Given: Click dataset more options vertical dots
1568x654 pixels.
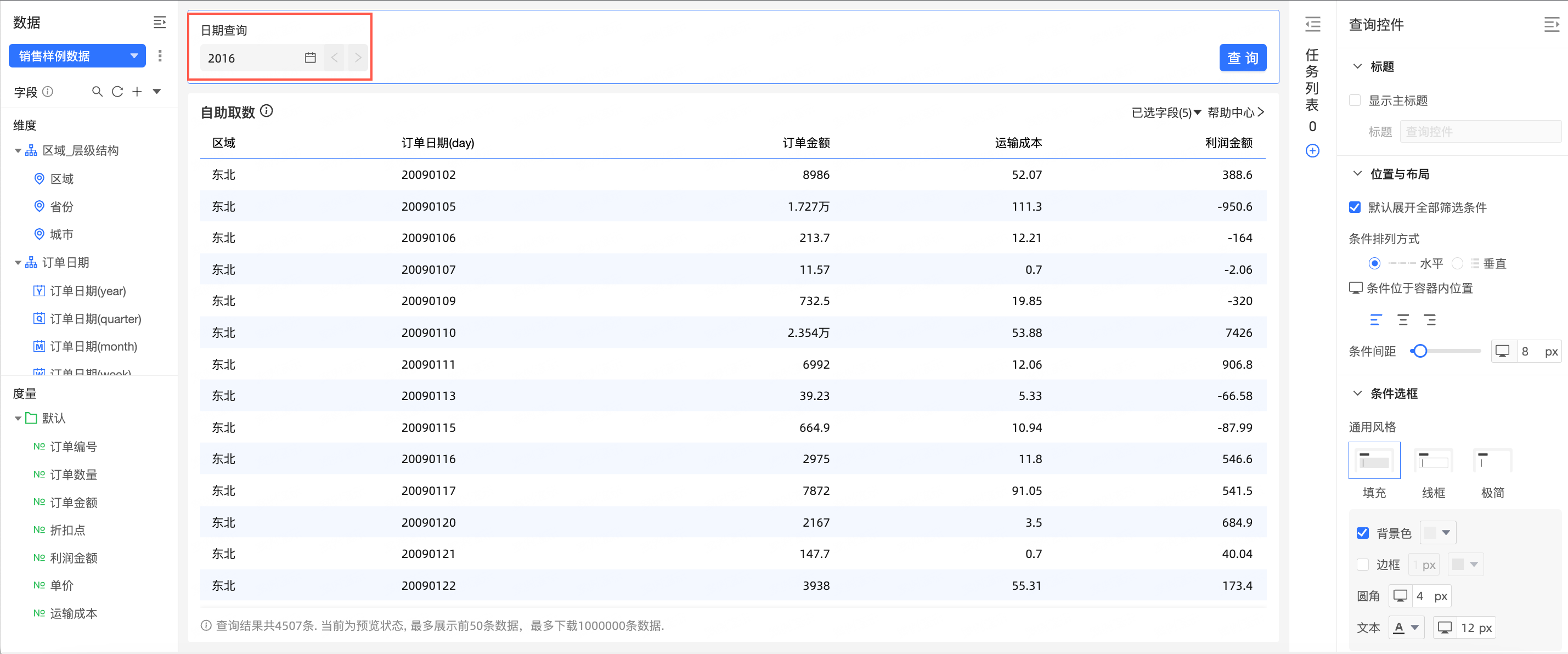Looking at the screenshot, I should [160, 56].
